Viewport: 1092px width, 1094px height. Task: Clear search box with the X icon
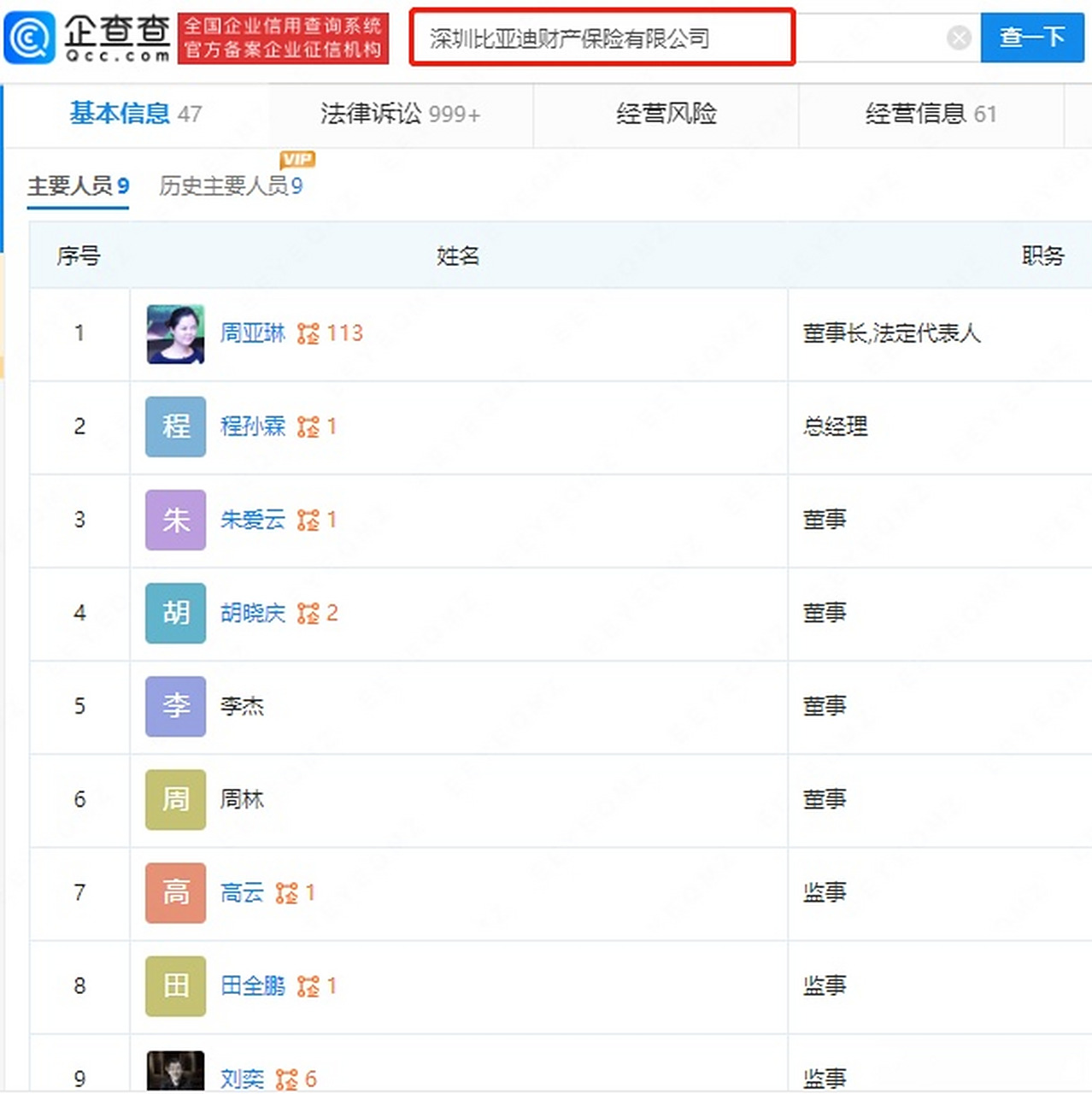tap(959, 38)
